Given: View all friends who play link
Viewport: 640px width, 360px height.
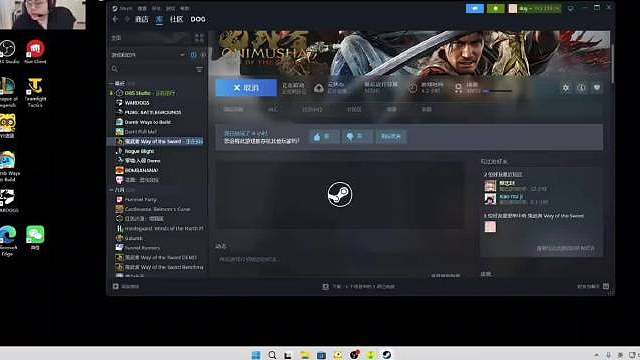Looking at the screenshot, I should pos(565,248).
